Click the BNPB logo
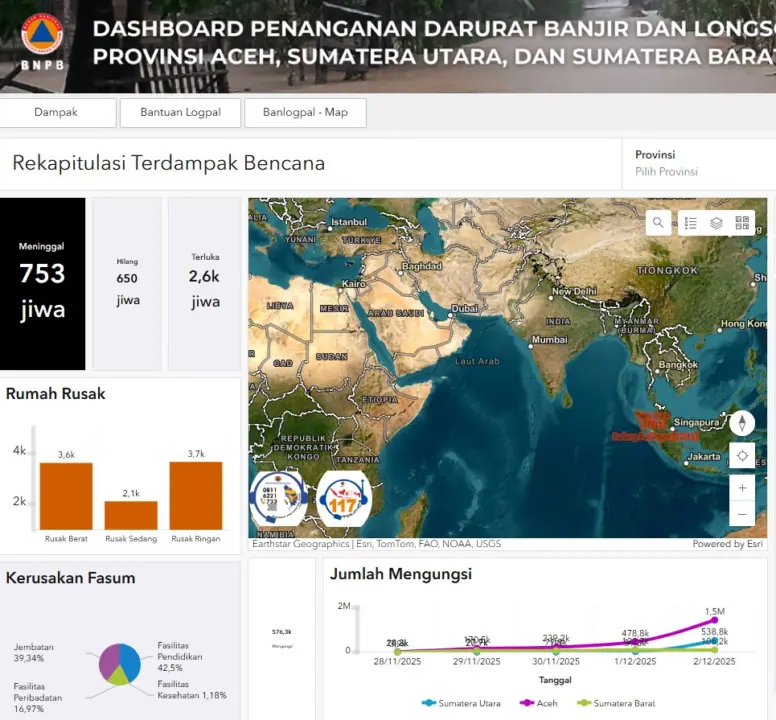The image size is (776, 720). (x=42, y=42)
